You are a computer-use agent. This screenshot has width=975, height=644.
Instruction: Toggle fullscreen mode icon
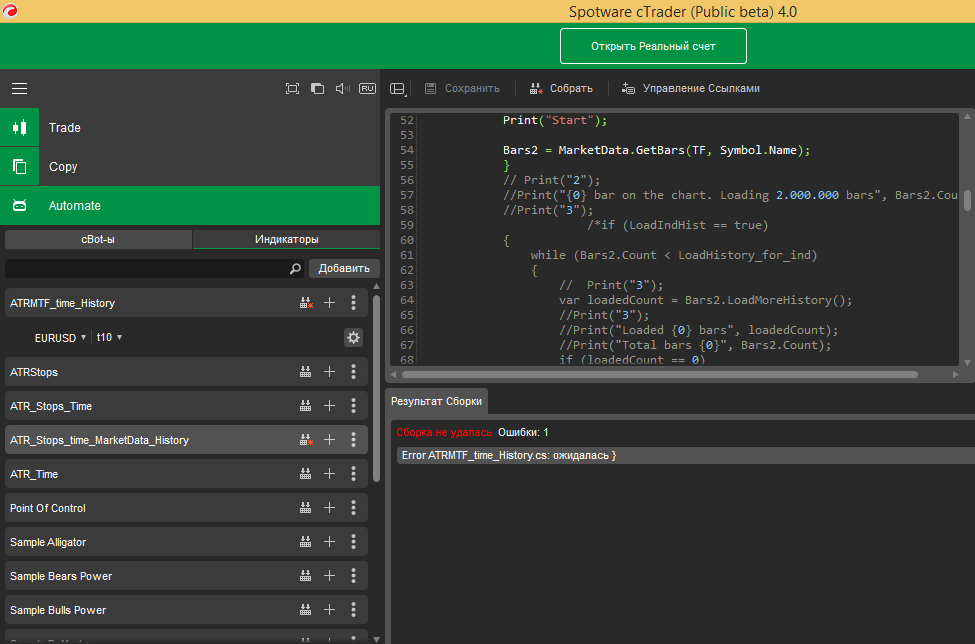coord(292,88)
